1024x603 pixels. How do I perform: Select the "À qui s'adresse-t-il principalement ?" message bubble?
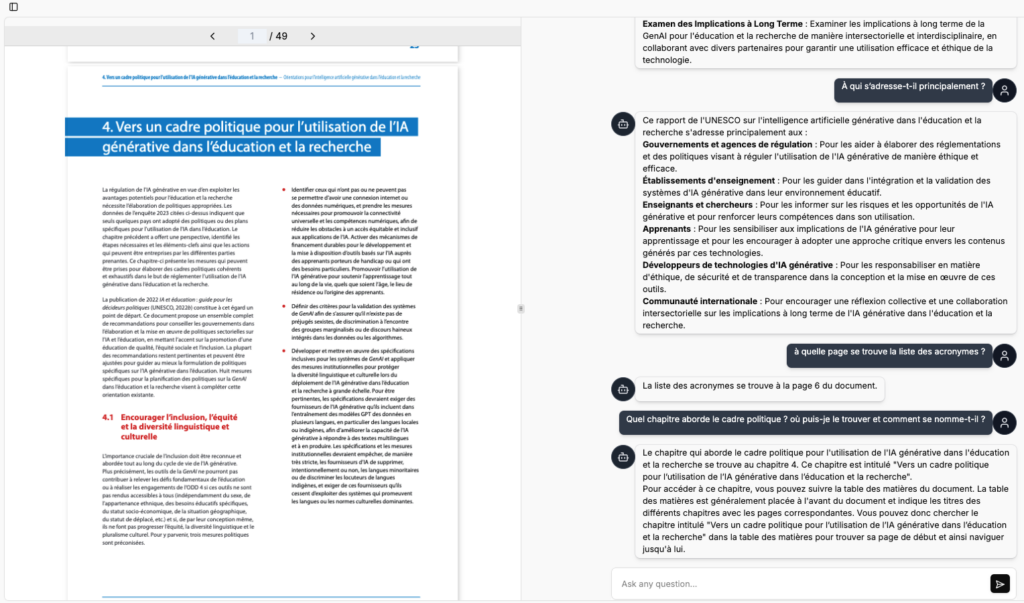[x=910, y=87]
